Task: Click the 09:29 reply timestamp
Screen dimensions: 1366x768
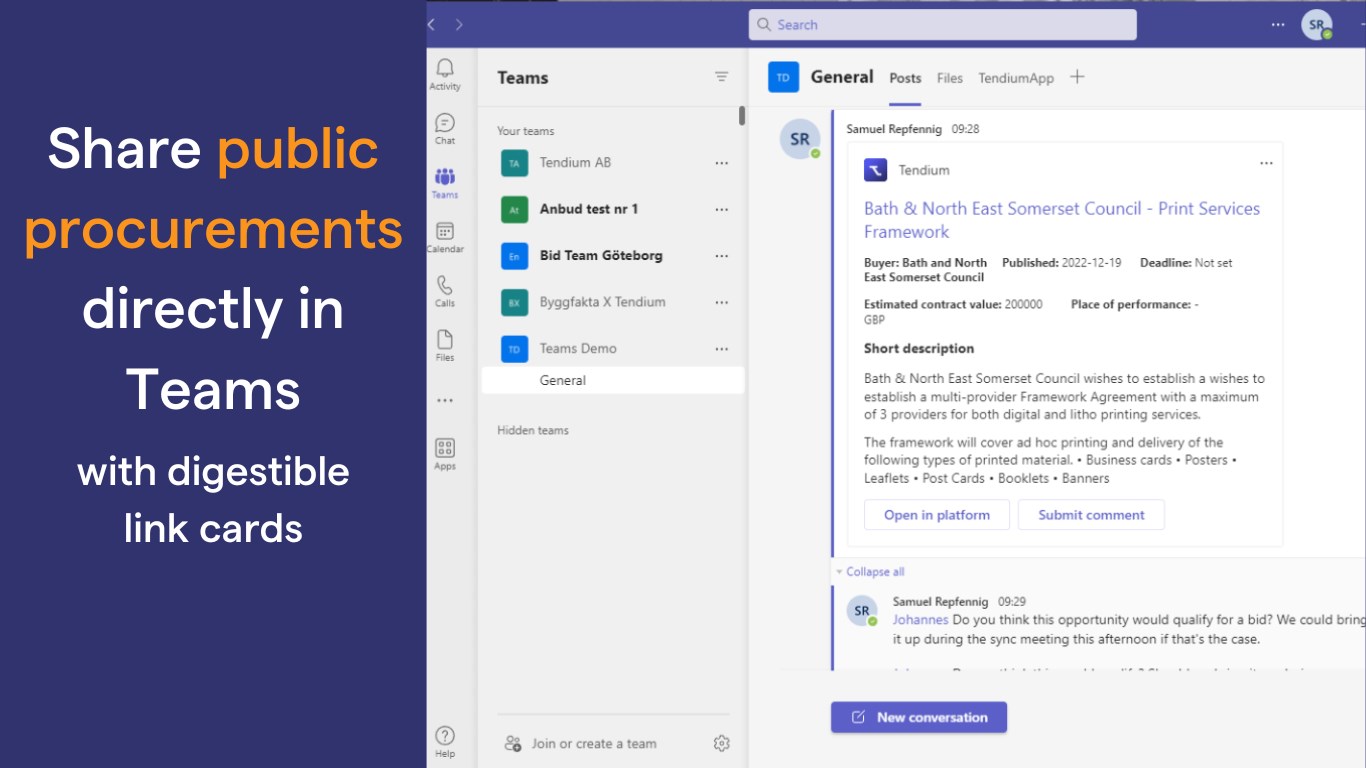Action: [x=1012, y=602]
